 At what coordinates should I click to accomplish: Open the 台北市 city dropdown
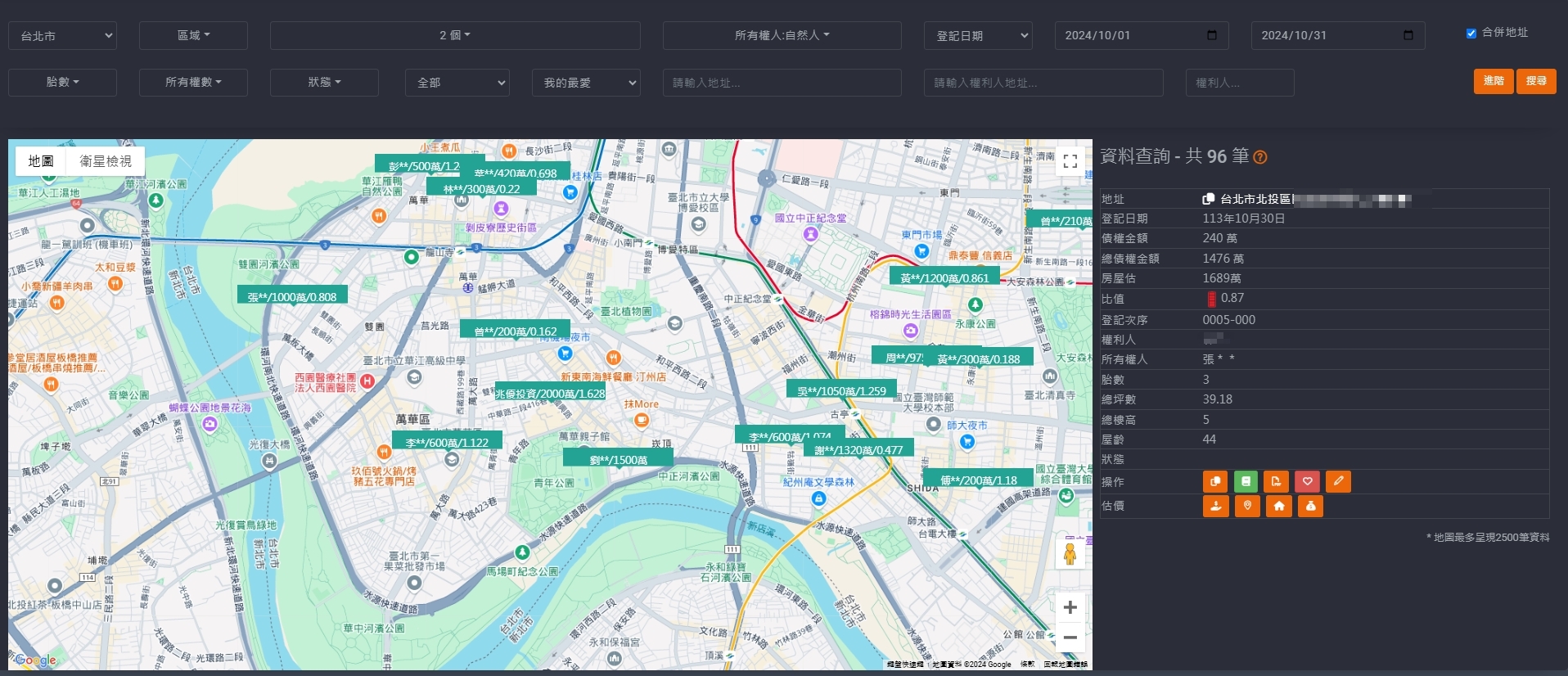pos(63,36)
